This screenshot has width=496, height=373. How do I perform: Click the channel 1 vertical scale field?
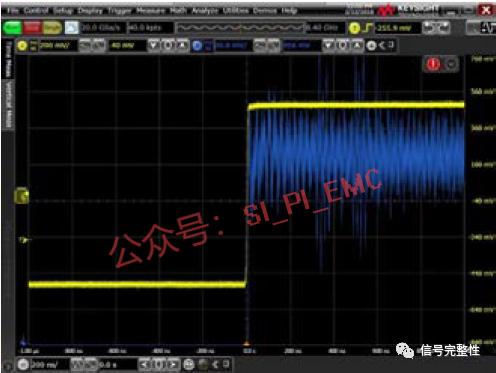[x=58, y=45]
